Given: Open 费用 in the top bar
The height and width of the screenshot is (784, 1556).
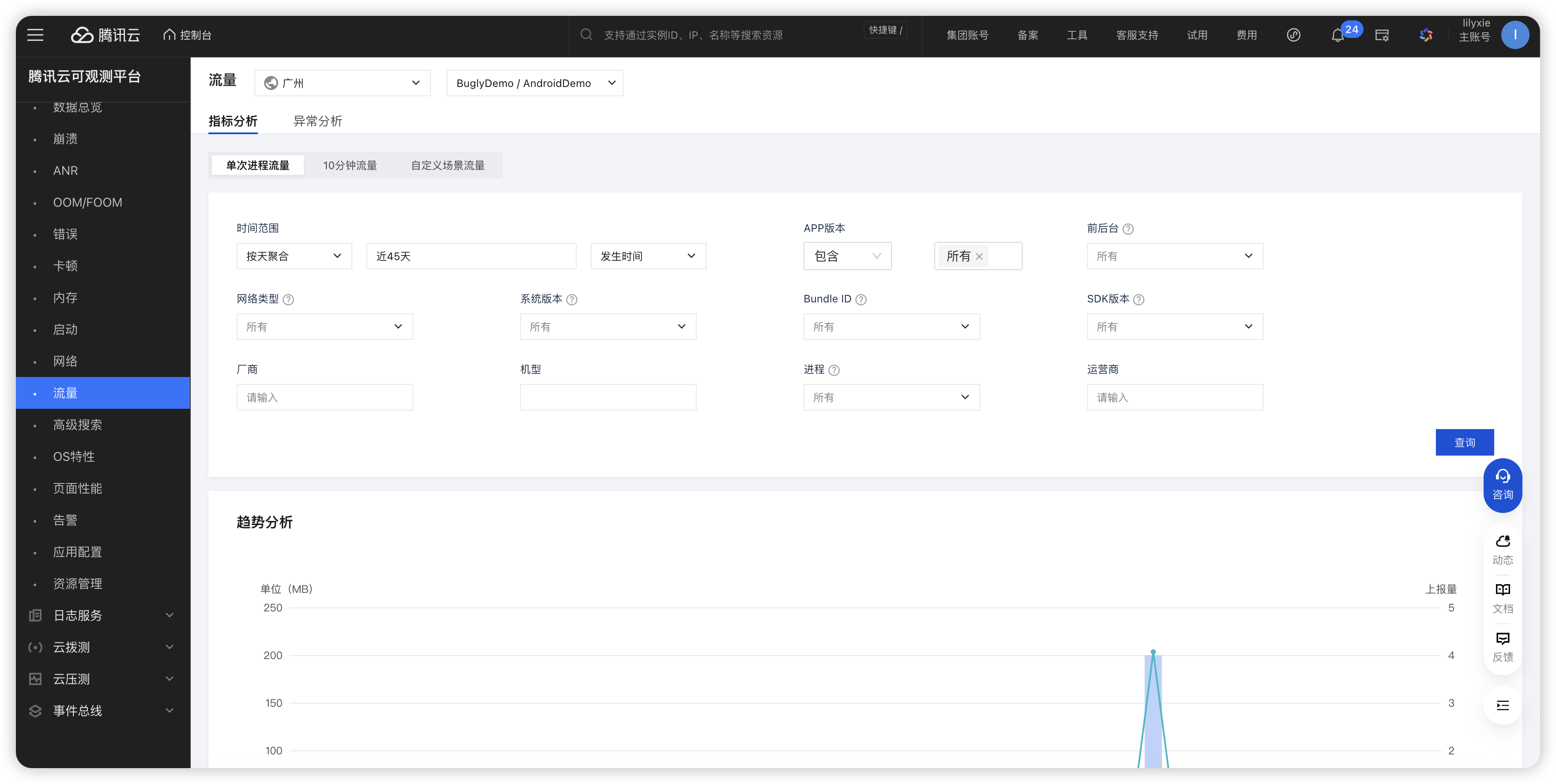Looking at the screenshot, I should (1246, 35).
